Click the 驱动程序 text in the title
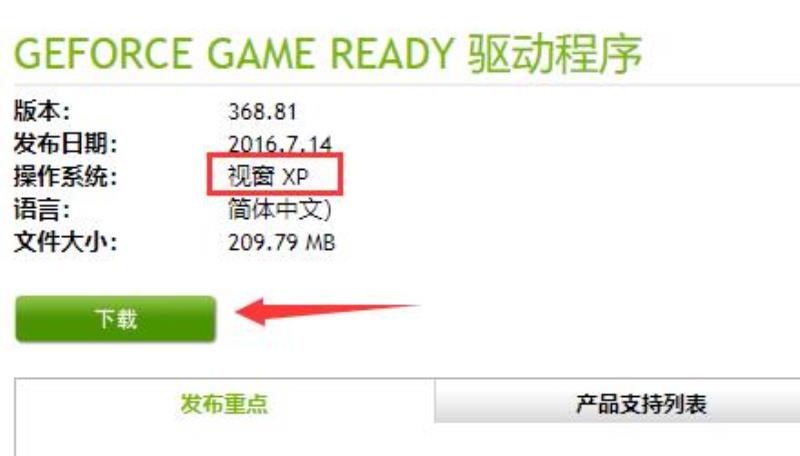The height and width of the screenshot is (456, 800). click(x=555, y=54)
